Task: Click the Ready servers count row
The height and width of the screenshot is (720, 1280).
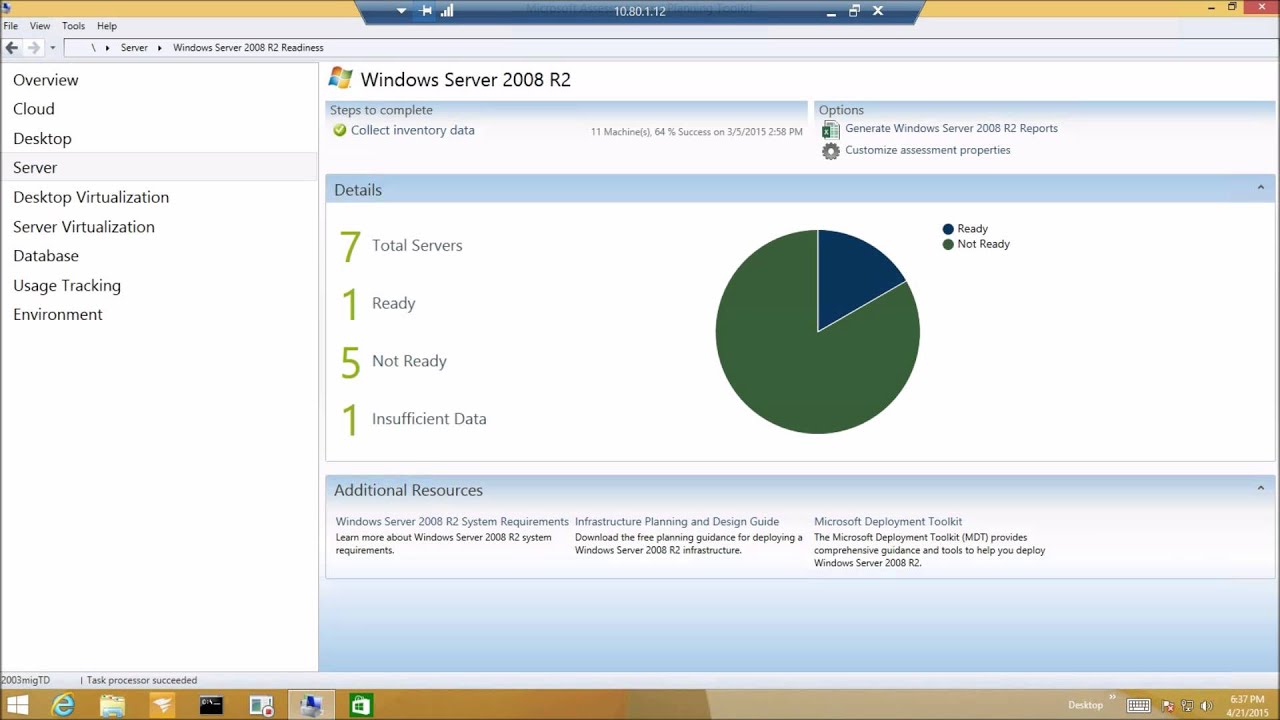Action: coord(378,304)
